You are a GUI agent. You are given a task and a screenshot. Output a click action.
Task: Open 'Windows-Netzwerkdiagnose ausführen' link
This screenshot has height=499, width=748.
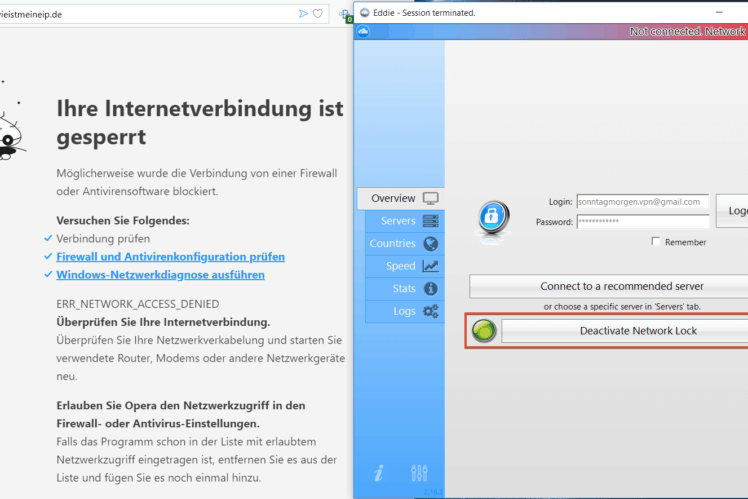click(160, 275)
